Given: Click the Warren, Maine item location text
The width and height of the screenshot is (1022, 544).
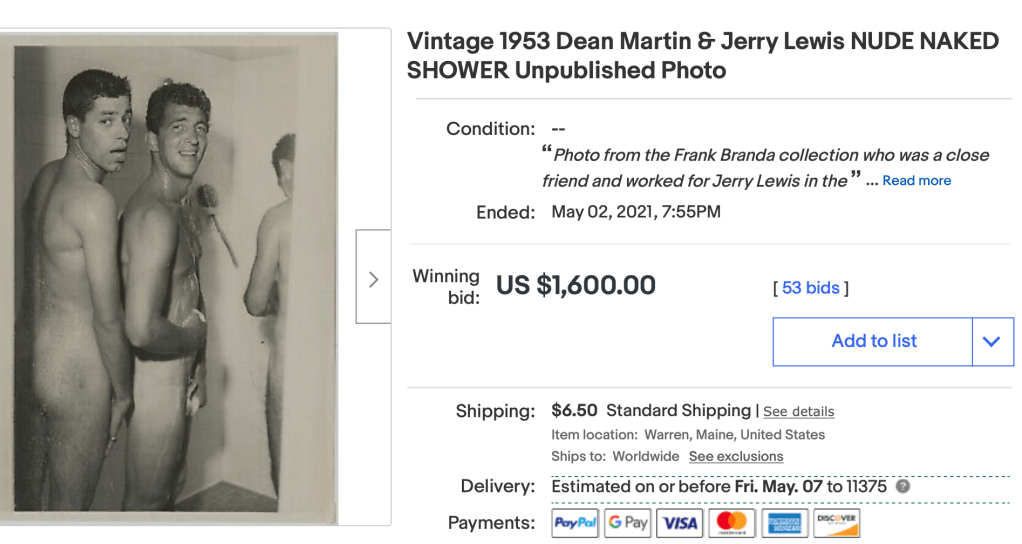Looking at the screenshot, I should tap(733, 435).
